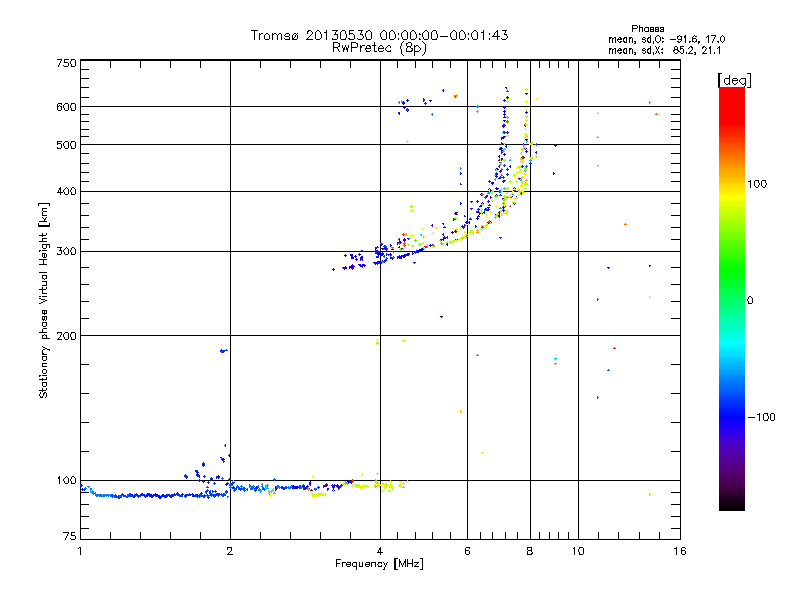
Task: Click the plot title "Tromsø 20130530 00:00:00-00:01:43"
Action: pos(379,35)
